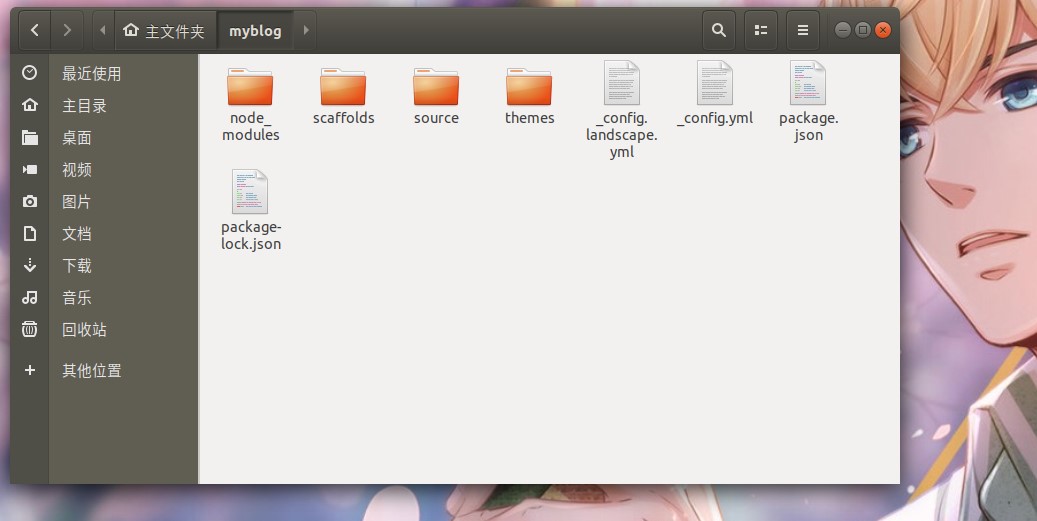
Task: Minimize the file manager window
Action: tap(843, 30)
